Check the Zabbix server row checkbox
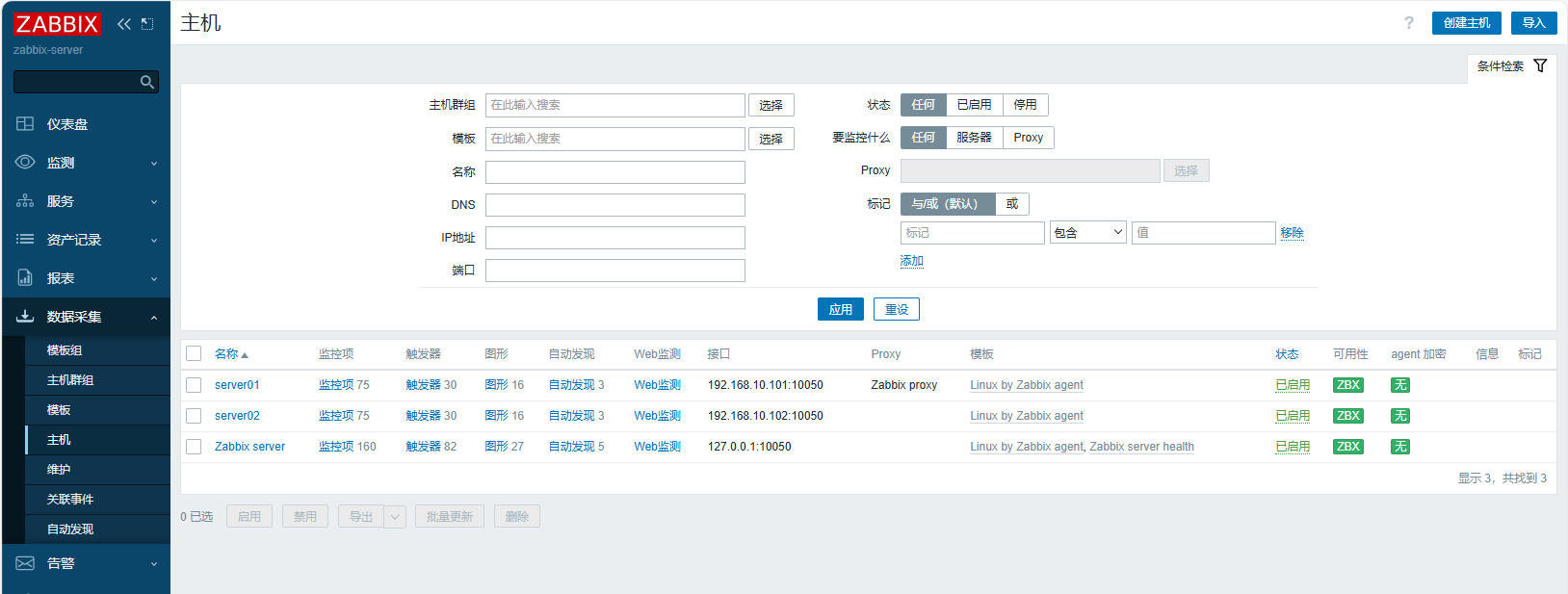The width and height of the screenshot is (1568, 594). 194,447
